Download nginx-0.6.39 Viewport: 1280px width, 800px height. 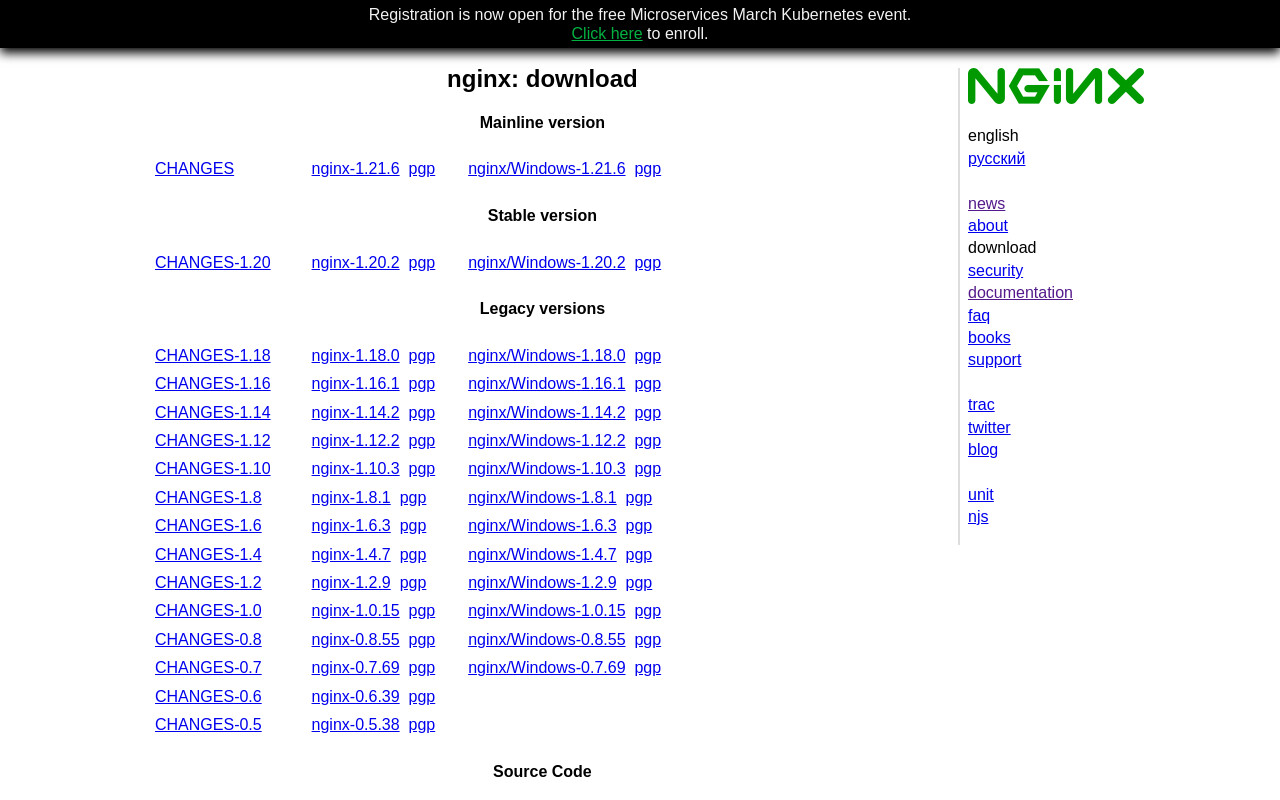(355, 697)
